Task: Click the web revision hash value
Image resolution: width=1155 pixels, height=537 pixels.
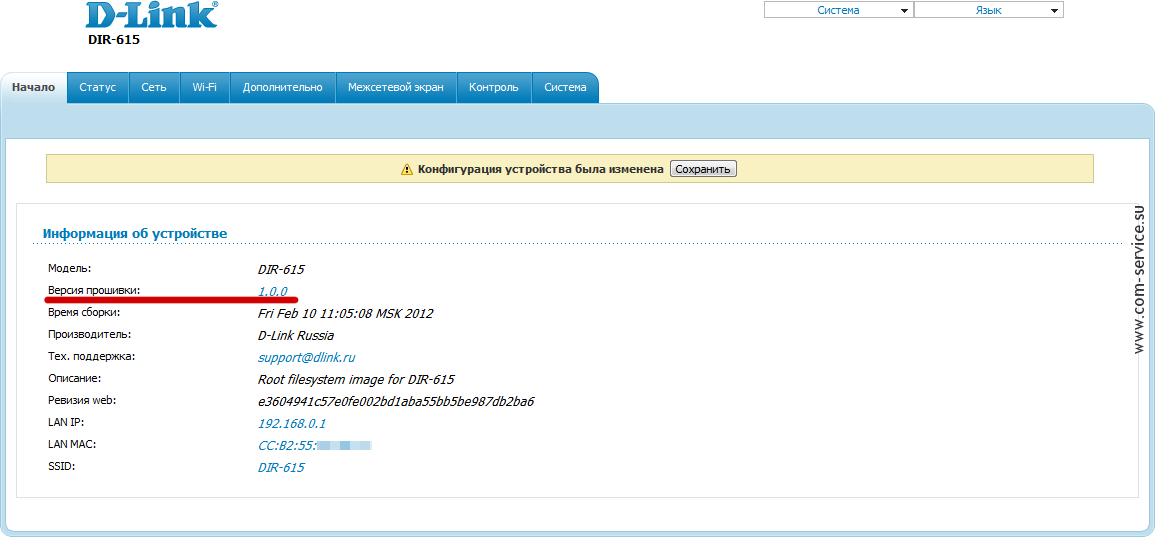Action: point(396,402)
